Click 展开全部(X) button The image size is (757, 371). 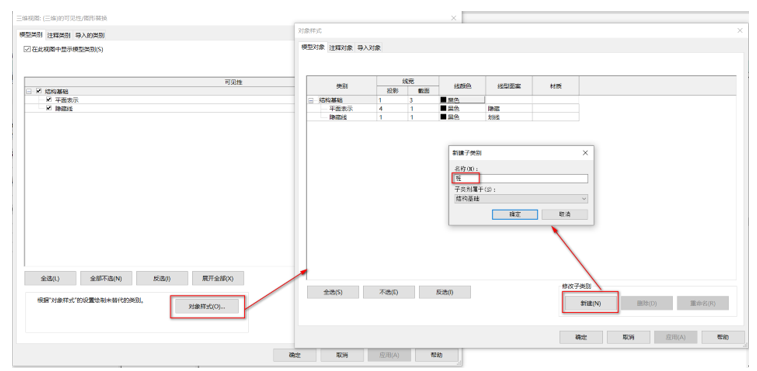pos(218,278)
